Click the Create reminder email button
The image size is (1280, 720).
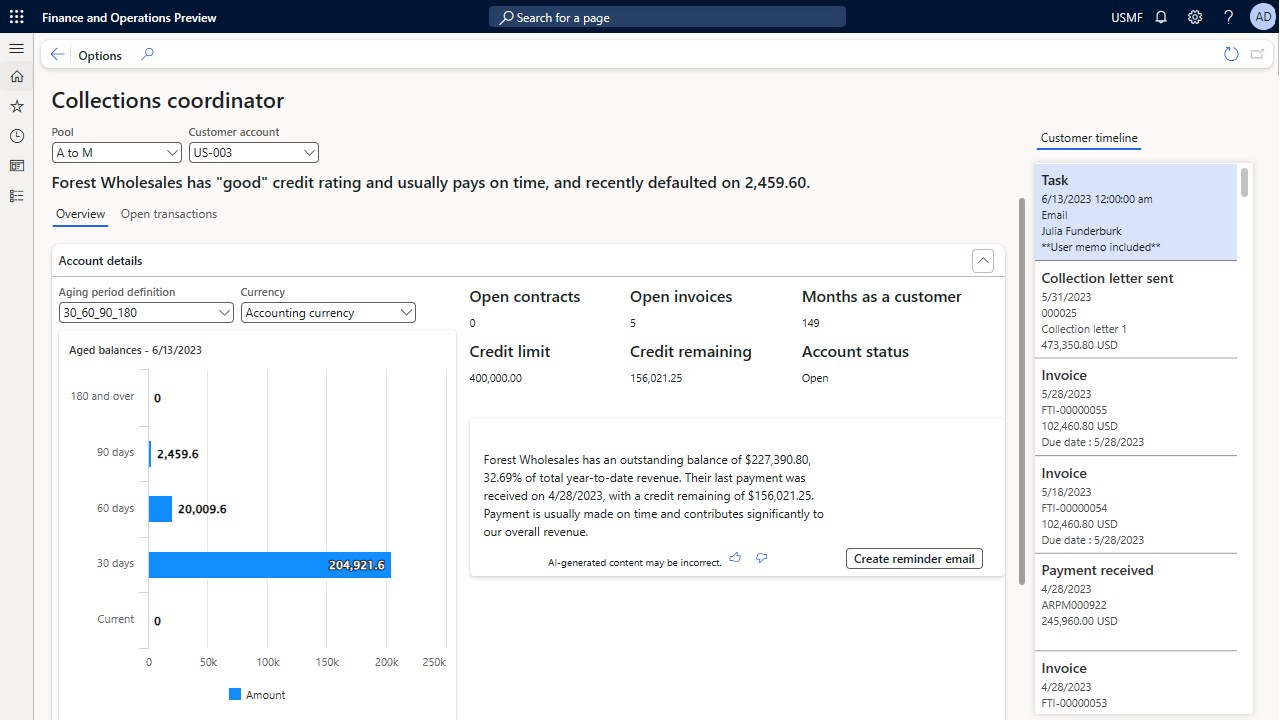914,559
